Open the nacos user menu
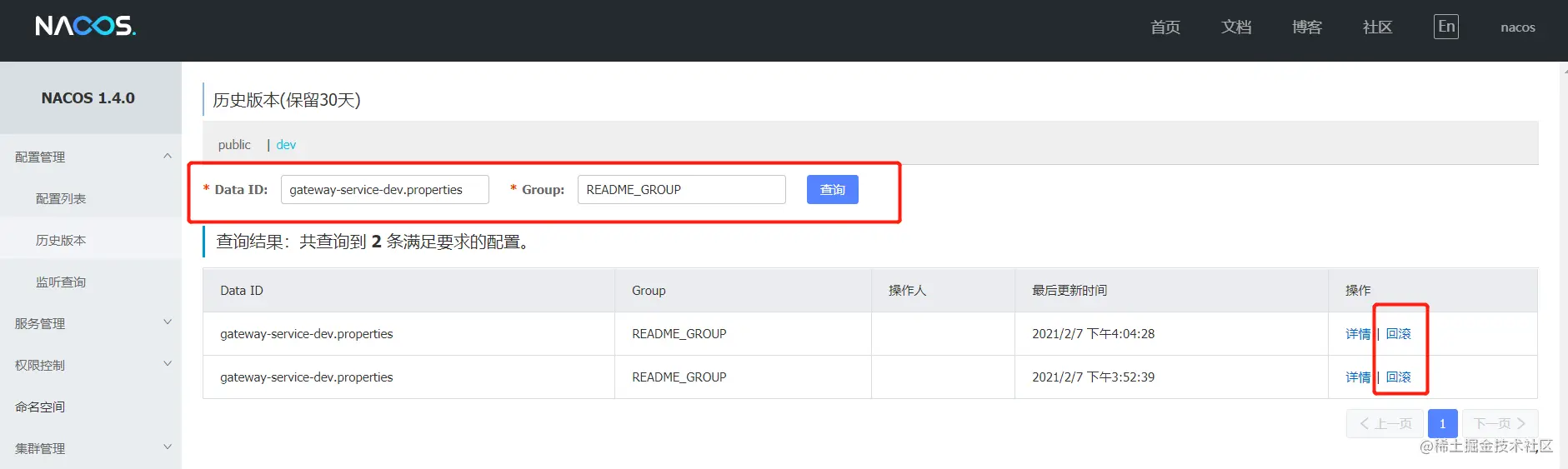 pyautogui.click(x=1518, y=27)
